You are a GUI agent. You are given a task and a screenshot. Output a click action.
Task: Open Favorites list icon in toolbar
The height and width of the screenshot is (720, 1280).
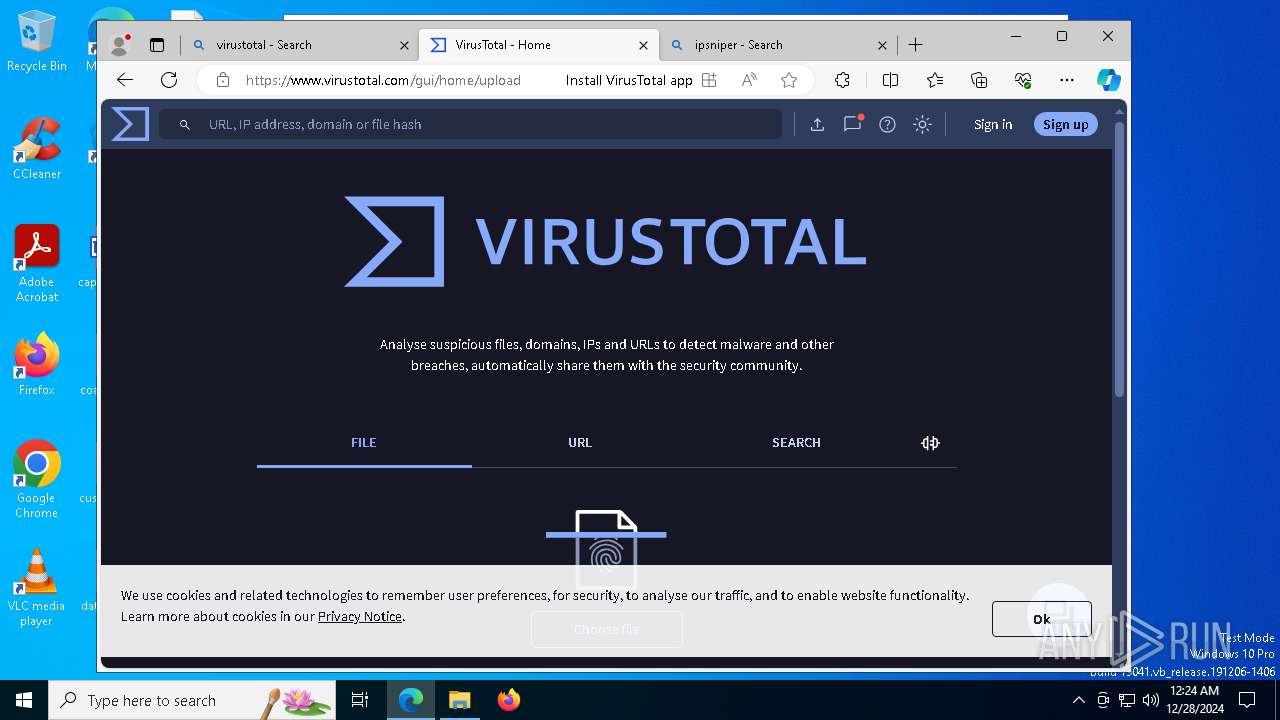click(x=934, y=80)
